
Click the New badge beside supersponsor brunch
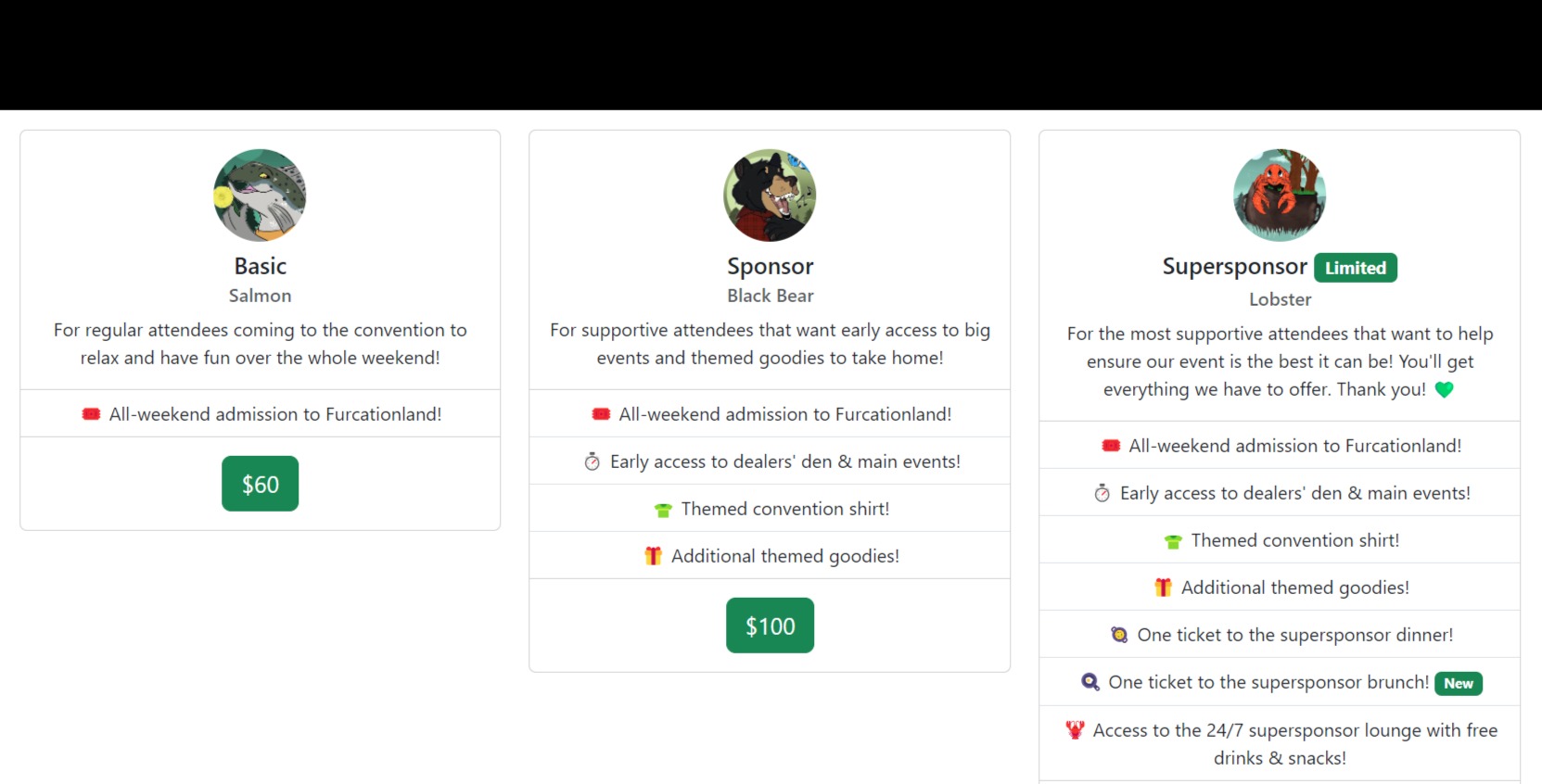[1458, 684]
